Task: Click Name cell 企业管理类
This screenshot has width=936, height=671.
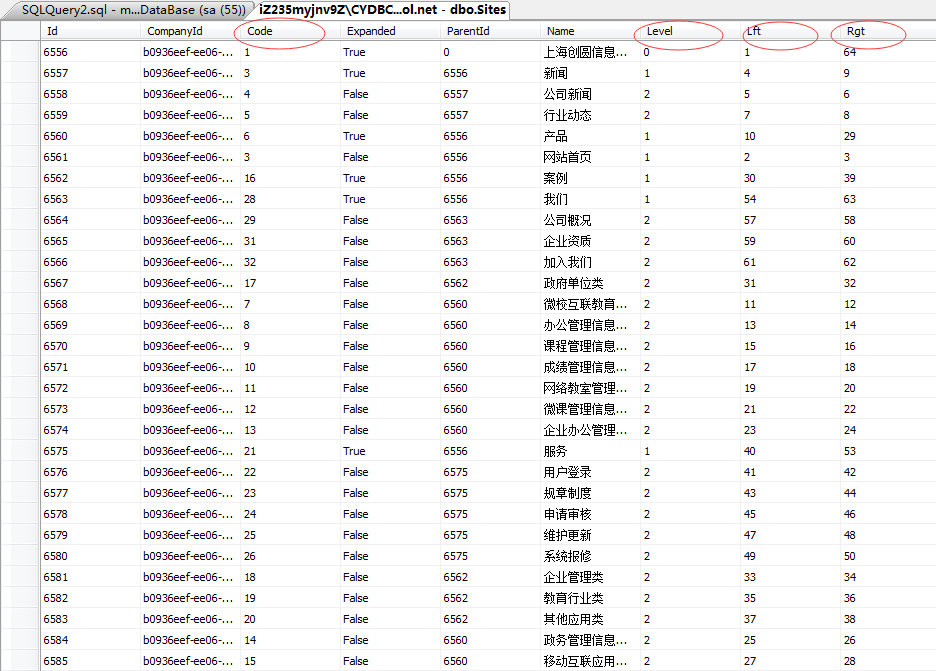Action: click(x=590, y=577)
